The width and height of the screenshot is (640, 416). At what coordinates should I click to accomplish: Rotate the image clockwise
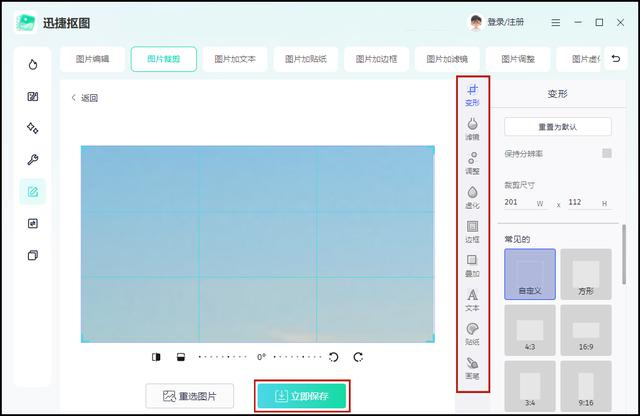358,357
